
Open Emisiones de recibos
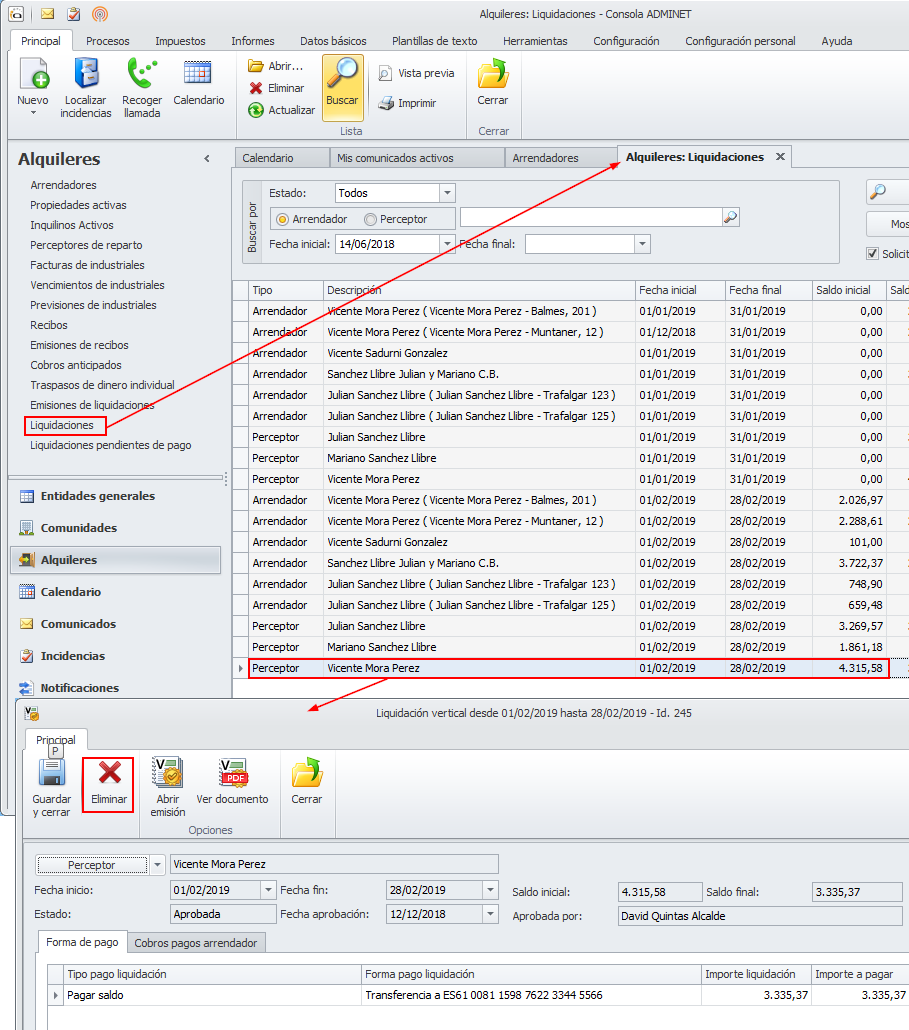[79, 345]
